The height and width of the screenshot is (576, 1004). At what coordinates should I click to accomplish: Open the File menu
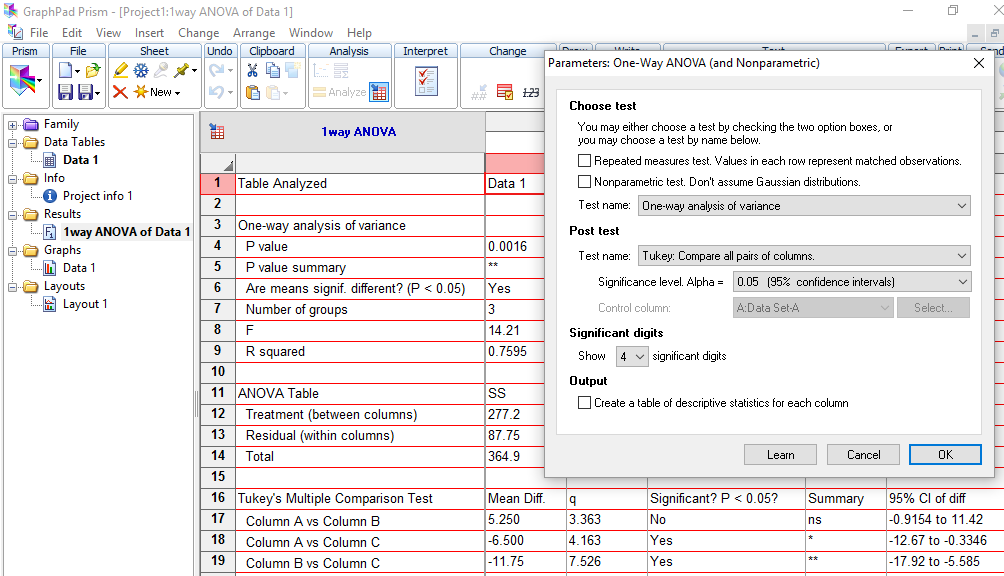coord(39,33)
